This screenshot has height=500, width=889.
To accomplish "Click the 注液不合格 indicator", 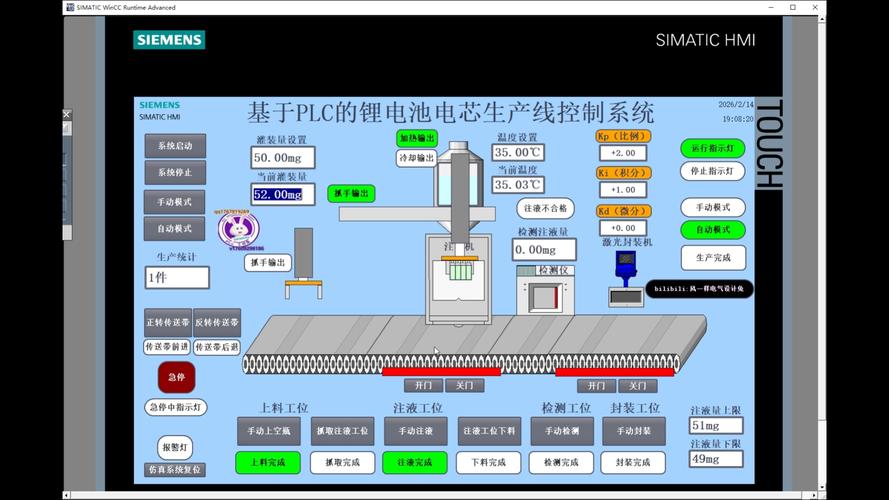I will [545, 208].
